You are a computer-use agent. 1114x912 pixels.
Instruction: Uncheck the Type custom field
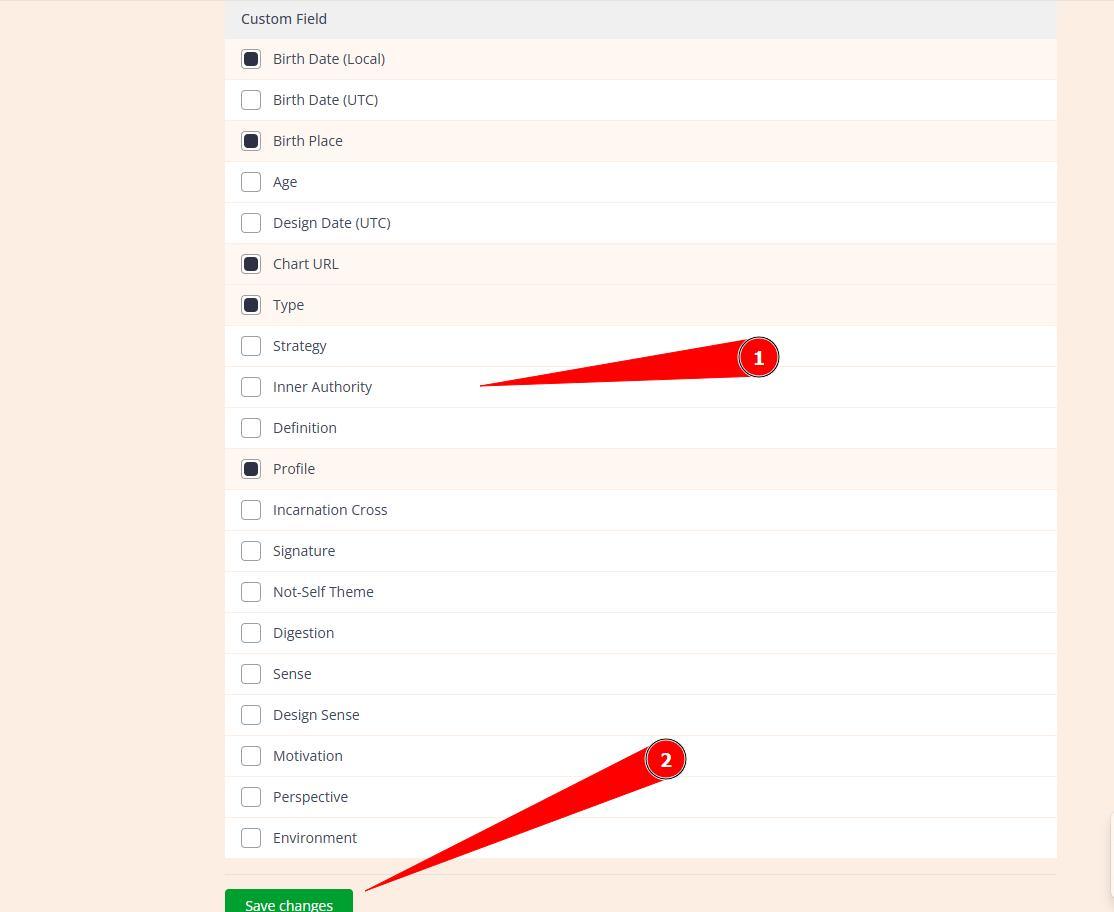[251, 305]
